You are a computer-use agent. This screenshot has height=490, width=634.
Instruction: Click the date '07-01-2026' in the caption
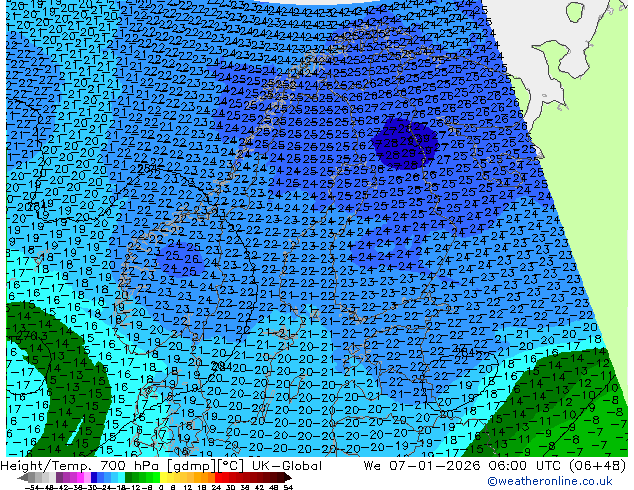[434, 466]
